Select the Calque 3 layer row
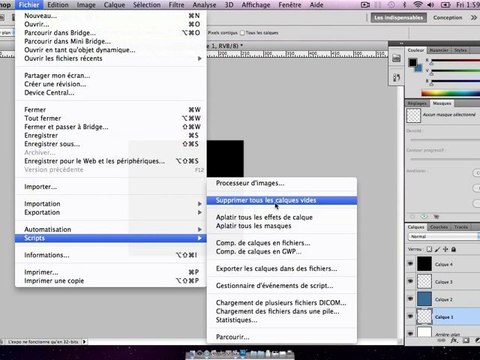The width and height of the screenshot is (480, 360). (x=443, y=281)
